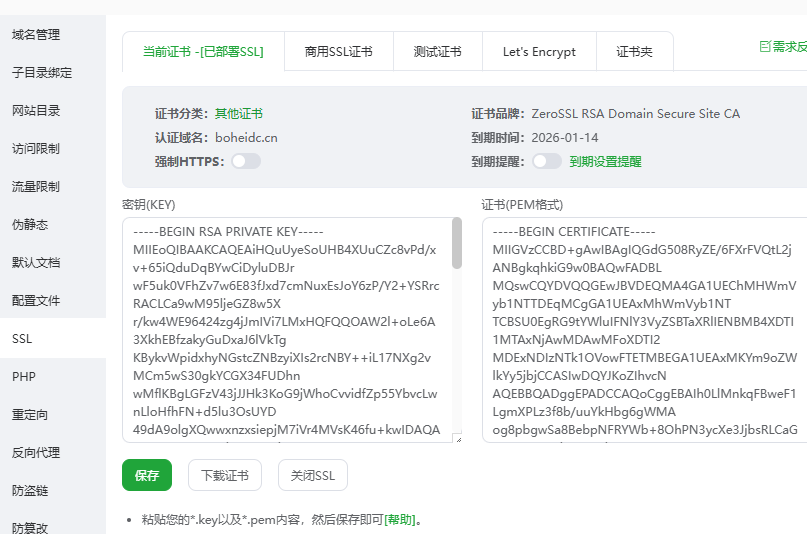Open 访问限制 sidebar item

click(x=36, y=149)
